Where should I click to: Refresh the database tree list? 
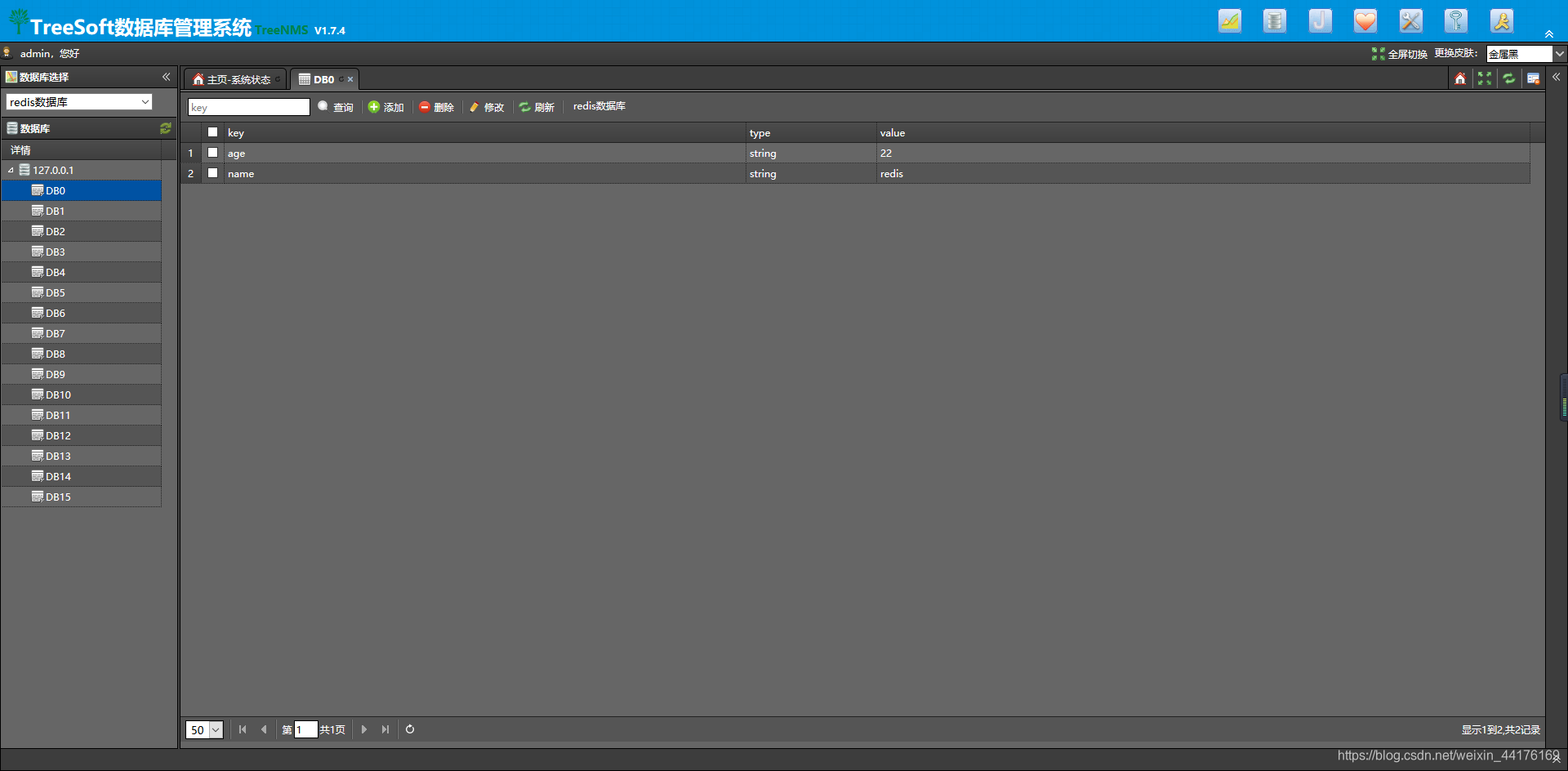point(166,128)
